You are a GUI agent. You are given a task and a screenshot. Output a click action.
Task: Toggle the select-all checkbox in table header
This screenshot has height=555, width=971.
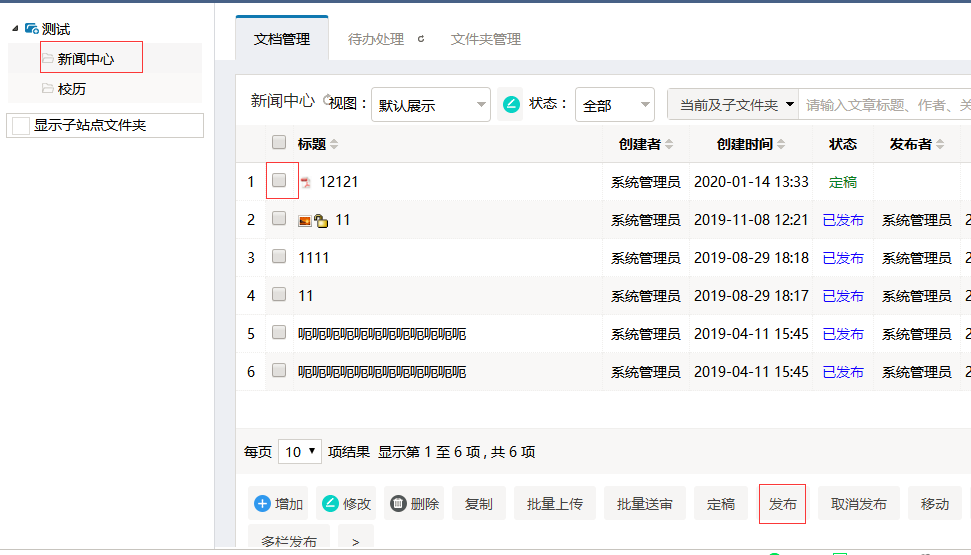point(279,143)
